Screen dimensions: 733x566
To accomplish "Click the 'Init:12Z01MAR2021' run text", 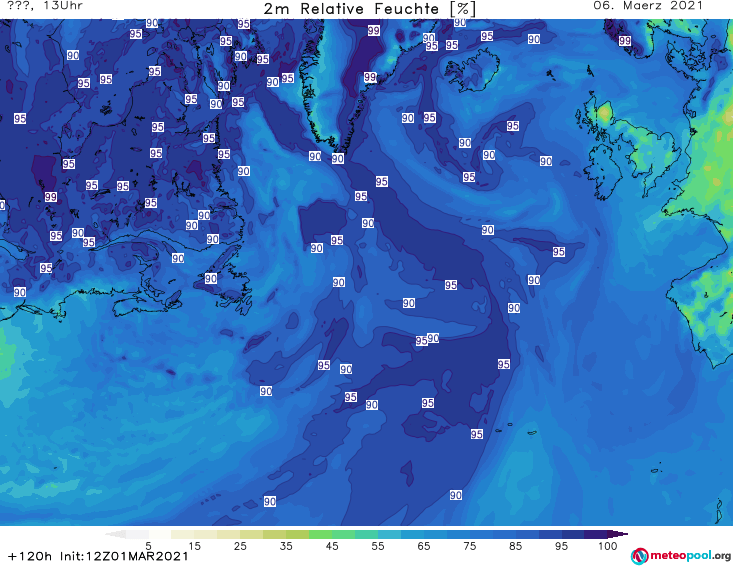I will pos(124,556).
